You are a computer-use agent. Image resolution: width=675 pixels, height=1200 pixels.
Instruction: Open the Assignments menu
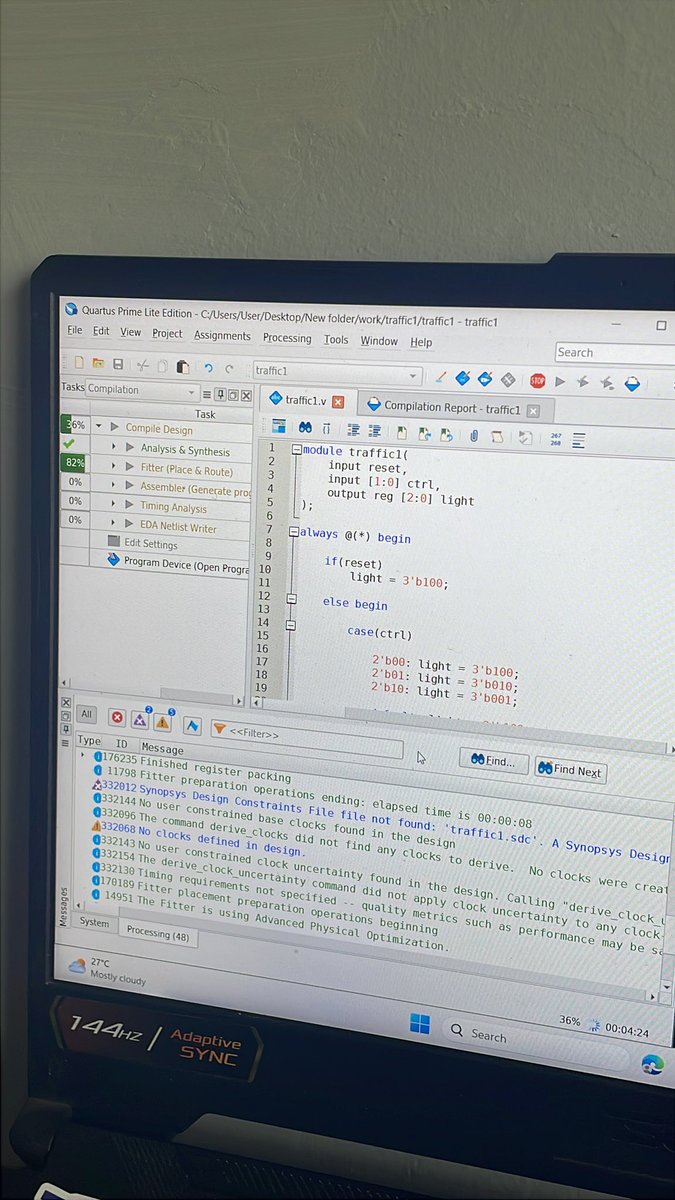[x=222, y=336]
